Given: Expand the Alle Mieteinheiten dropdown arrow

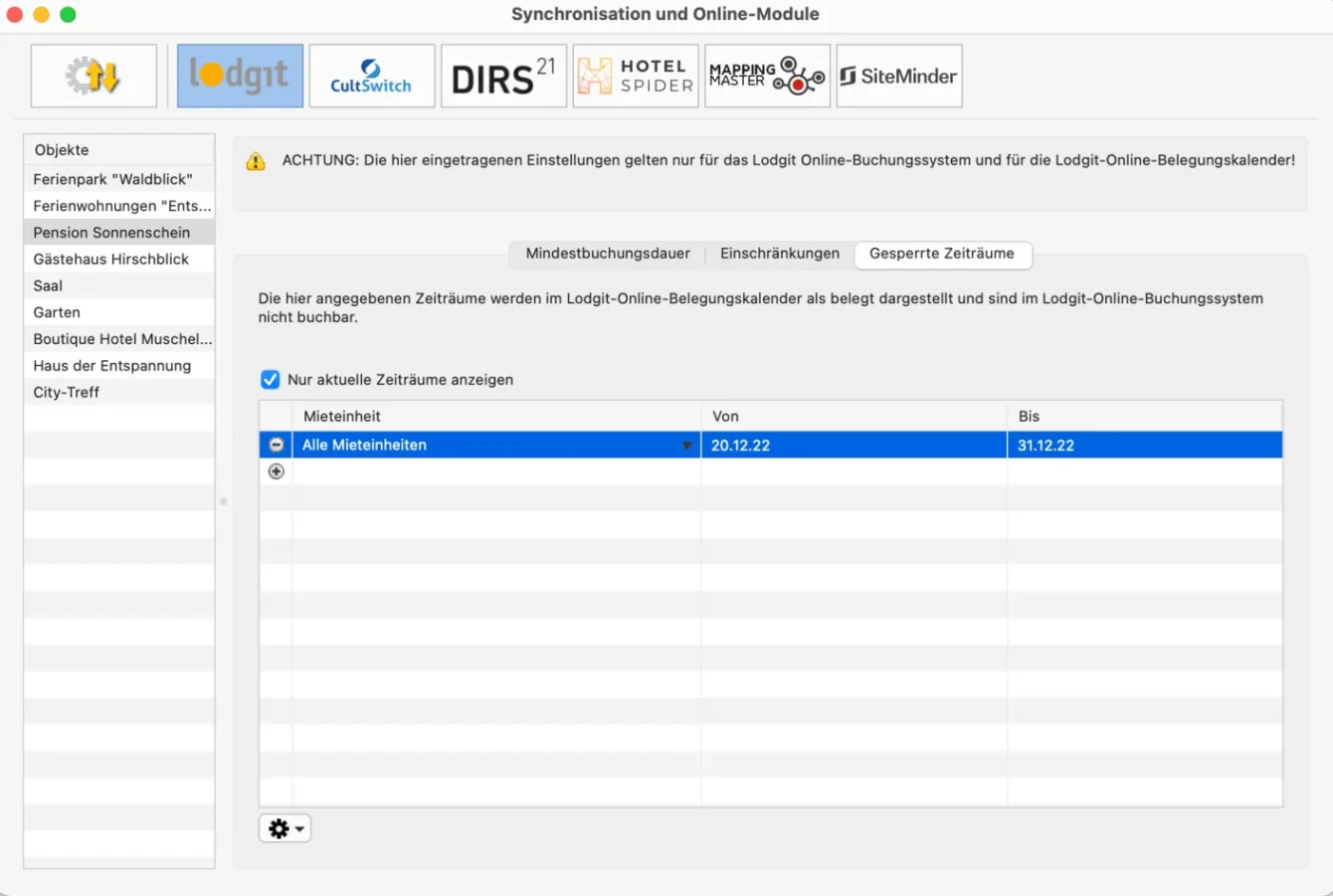Looking at the screenshot, I should click(686, 446).
